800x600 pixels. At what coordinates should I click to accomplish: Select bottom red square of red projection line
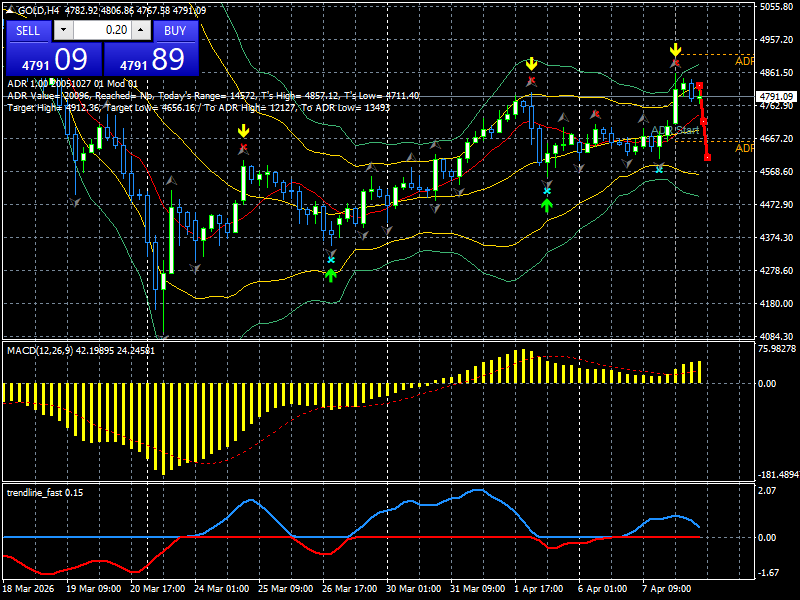tap(707, 157)
